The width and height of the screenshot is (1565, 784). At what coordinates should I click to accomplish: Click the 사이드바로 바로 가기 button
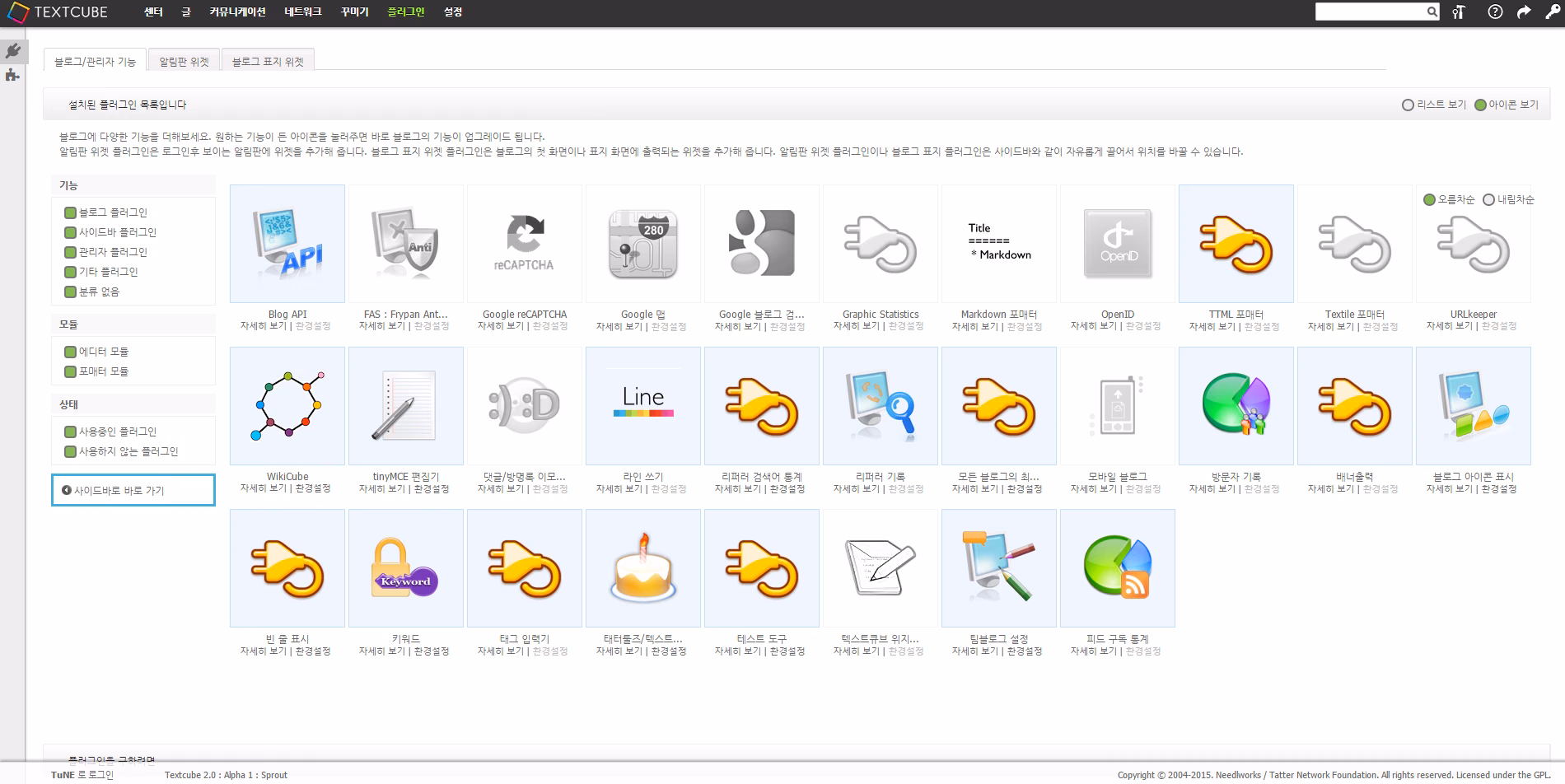[x=133, y=490]
